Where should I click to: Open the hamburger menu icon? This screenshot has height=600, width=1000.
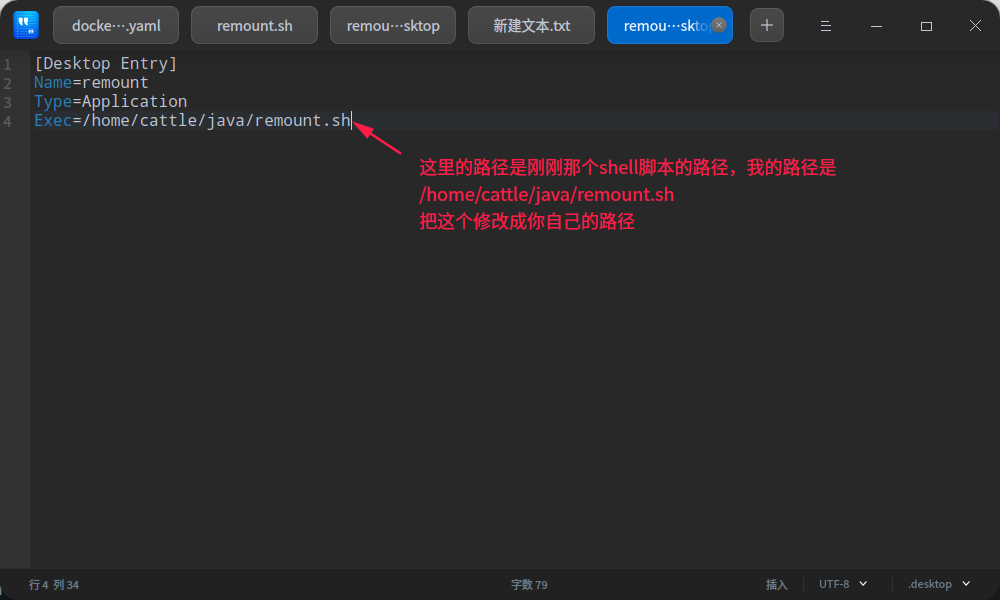click(x=826, y=25)
